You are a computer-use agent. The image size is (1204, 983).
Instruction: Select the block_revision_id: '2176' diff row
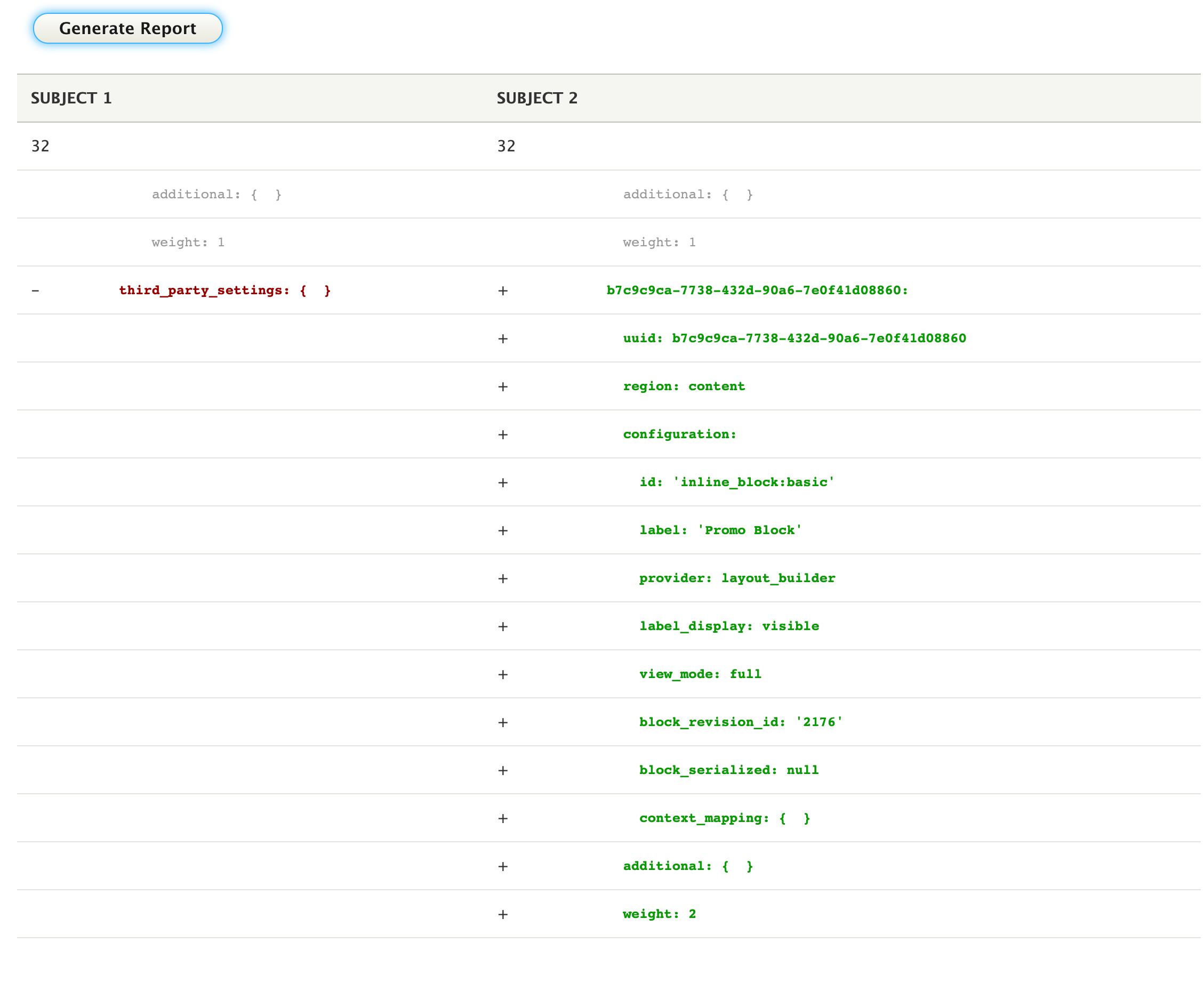(x=741, y=721)
